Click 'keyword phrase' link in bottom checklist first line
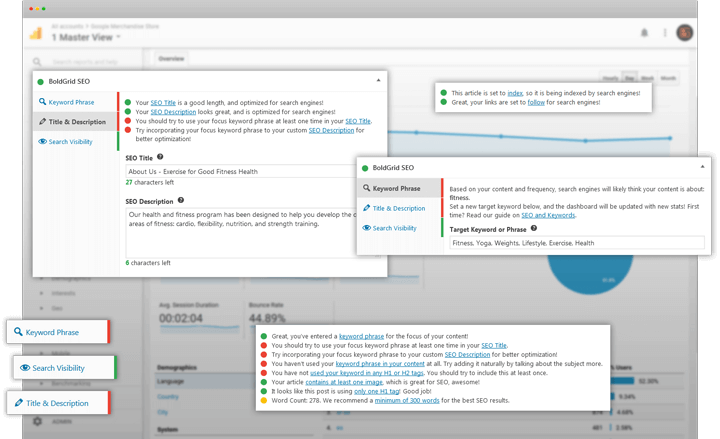Image resolution: width=720 pixels, height=439 pixels. point(361,336)
